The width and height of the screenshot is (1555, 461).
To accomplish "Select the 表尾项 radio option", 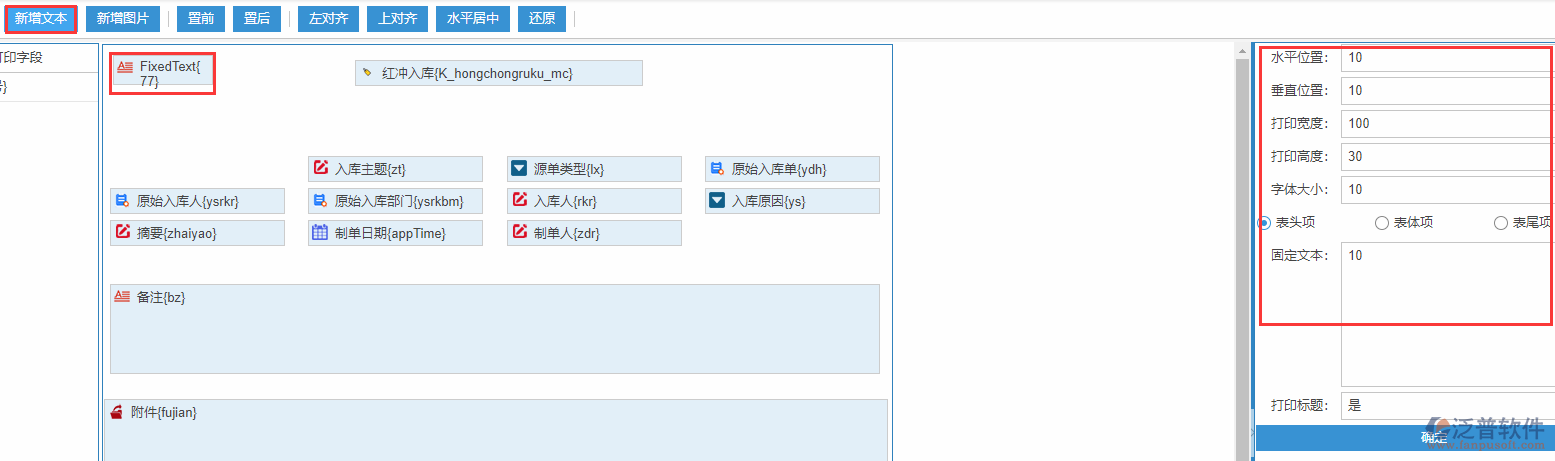I will (x=1500, y=223).
